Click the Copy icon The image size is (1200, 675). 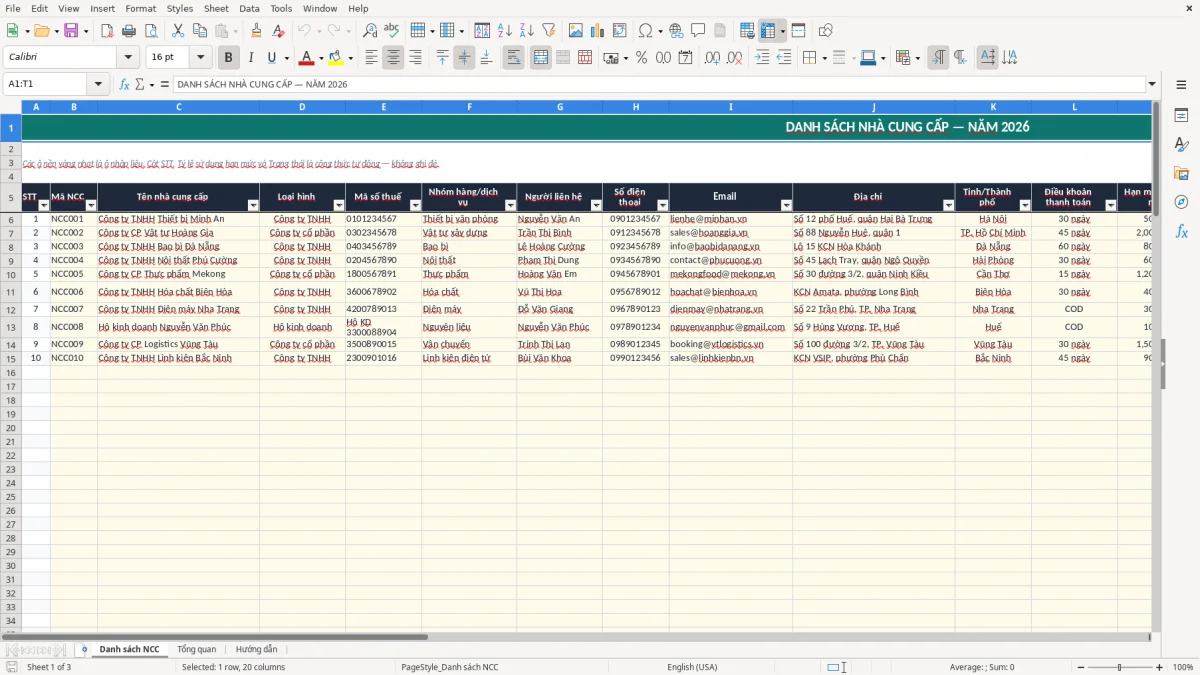pos(199,31)
